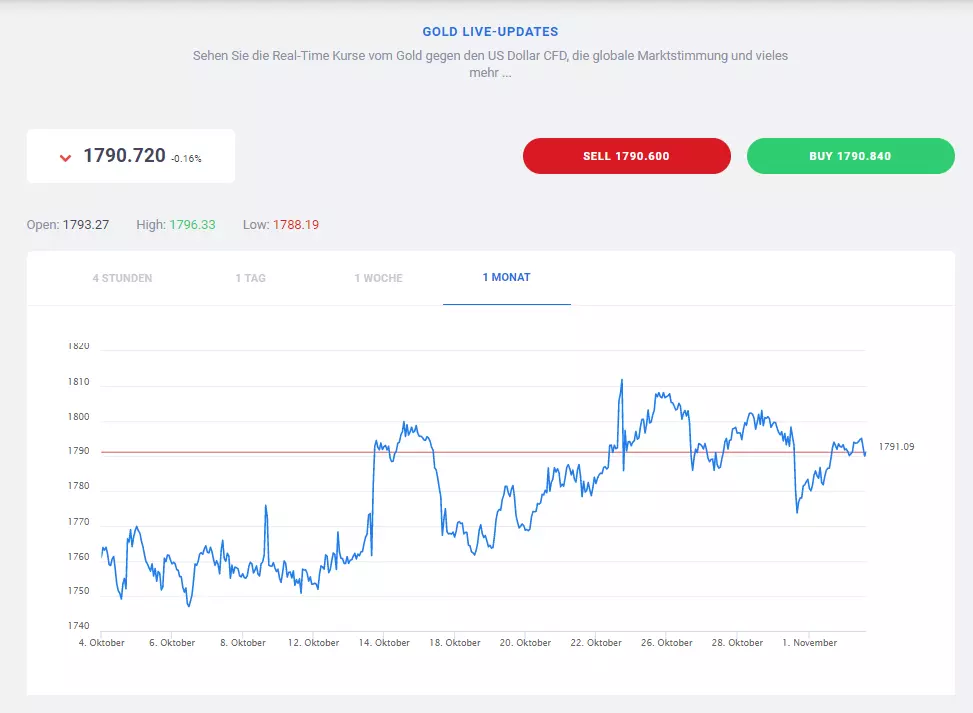Click the 1810 y-axis label
Viewport: 973px width, 713px height.
pos(78,382)
